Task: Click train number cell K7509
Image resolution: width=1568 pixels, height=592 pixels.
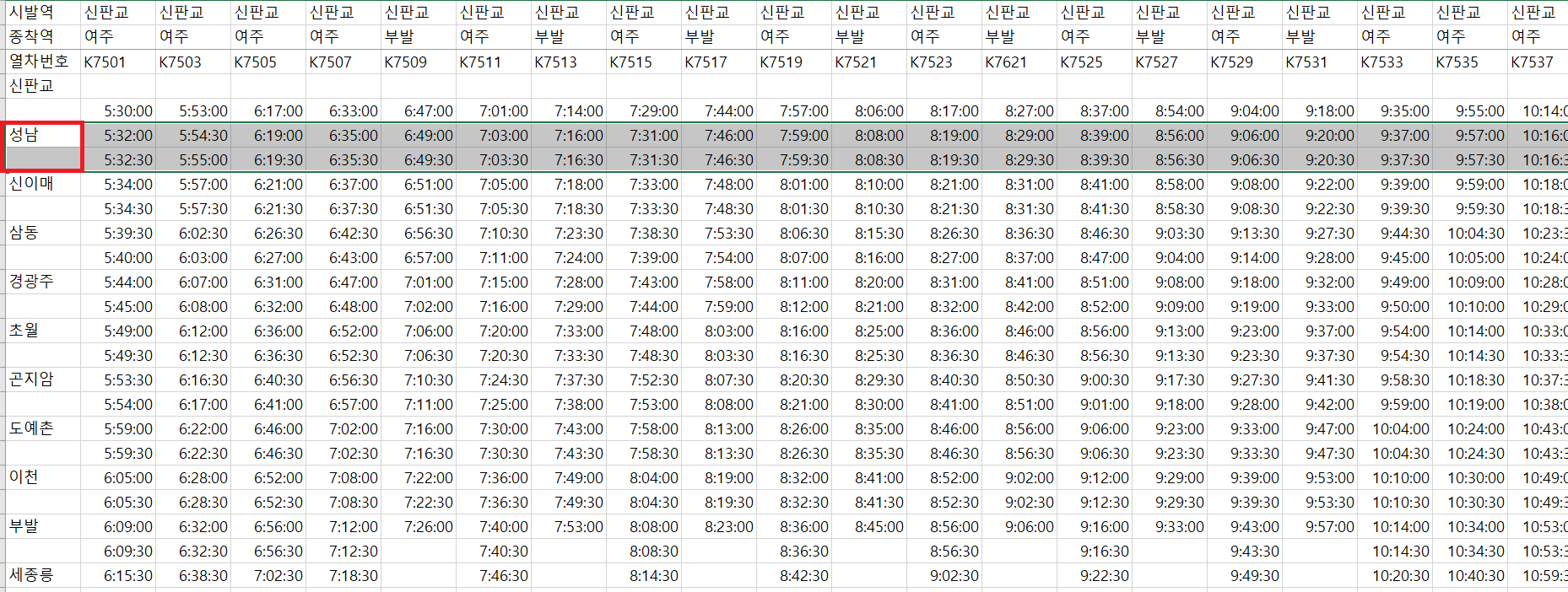Action: (419, 62)
